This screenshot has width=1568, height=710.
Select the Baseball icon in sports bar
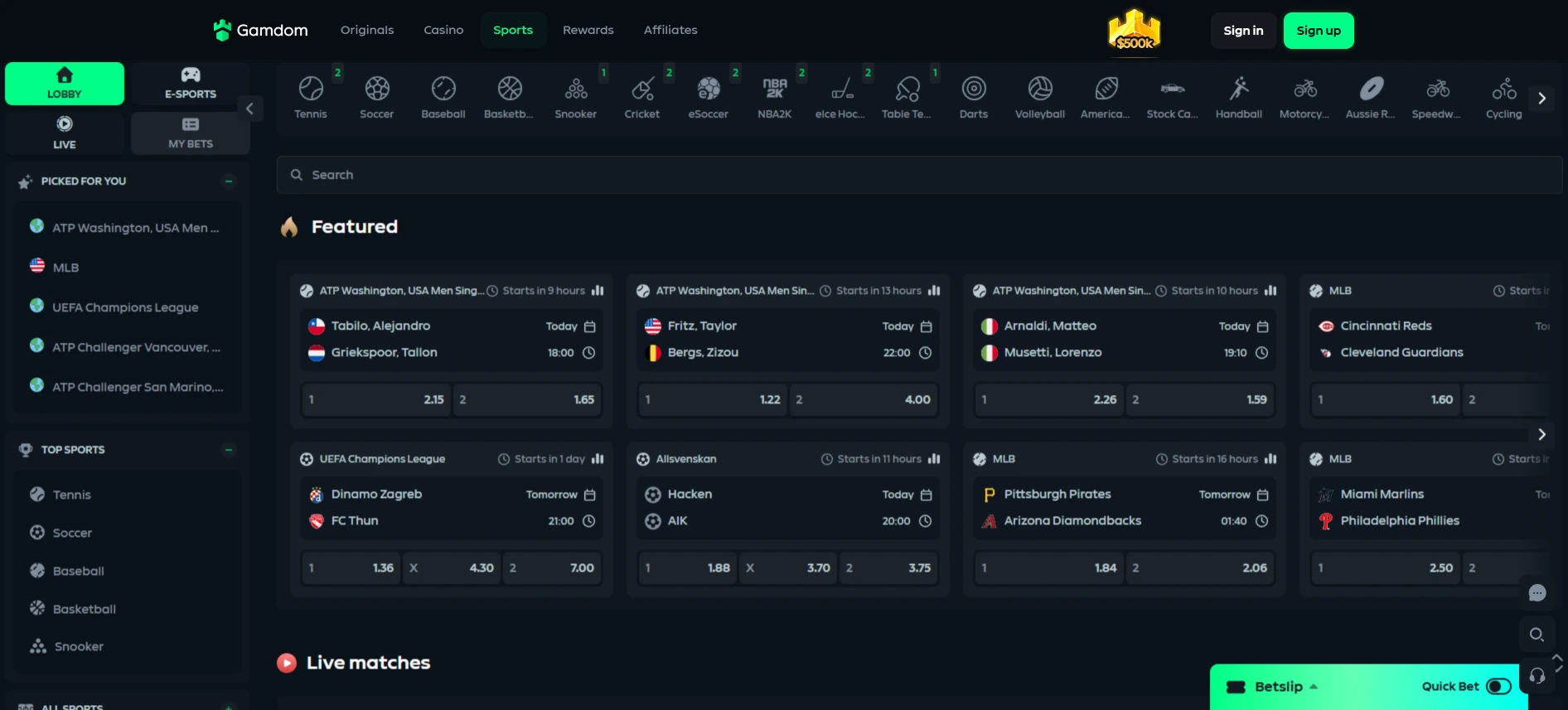click(443, 89)
